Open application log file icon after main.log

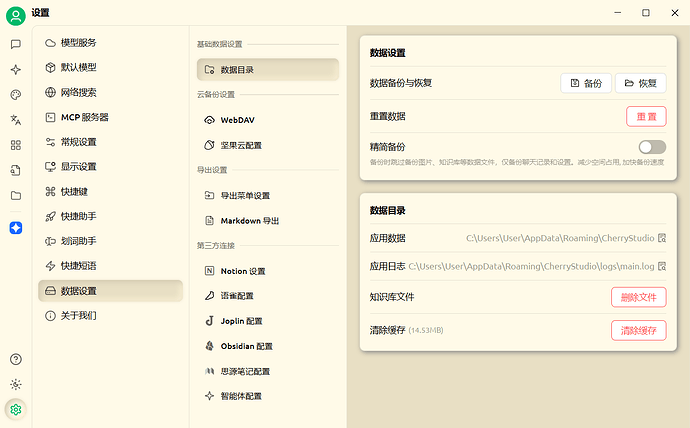coord(662,266)
